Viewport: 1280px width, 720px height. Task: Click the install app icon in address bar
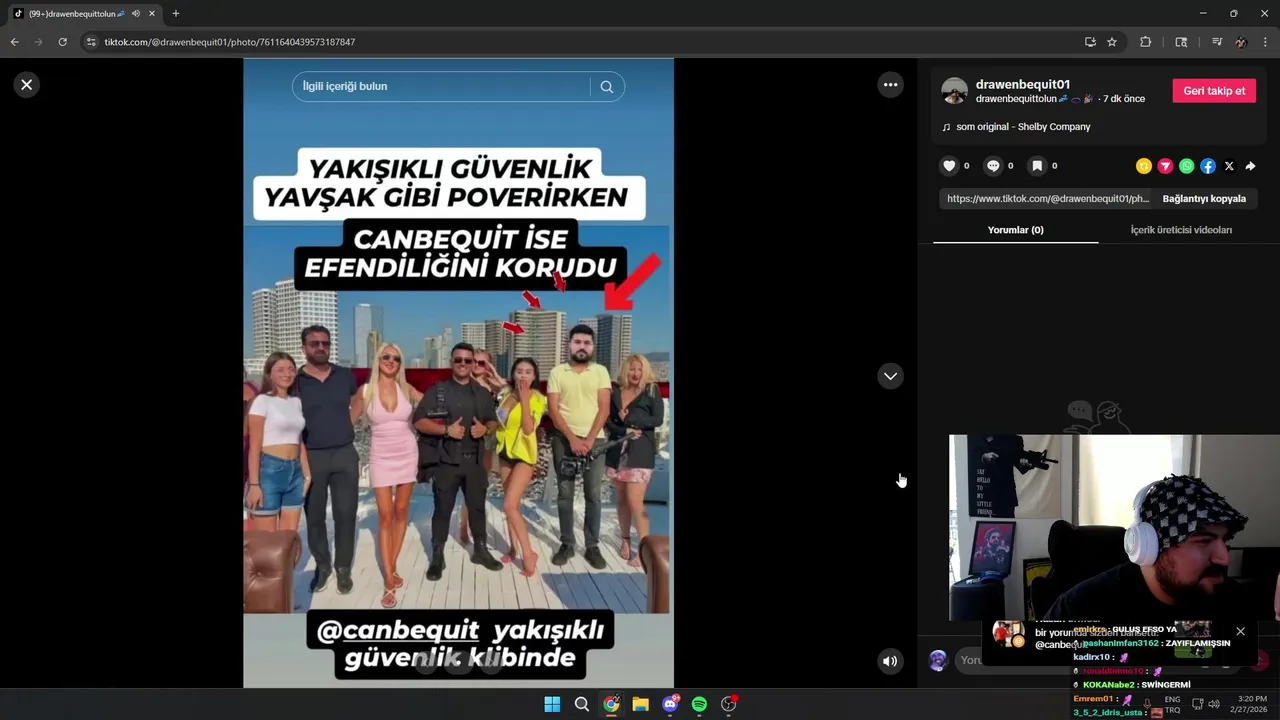click(1090, 42)
